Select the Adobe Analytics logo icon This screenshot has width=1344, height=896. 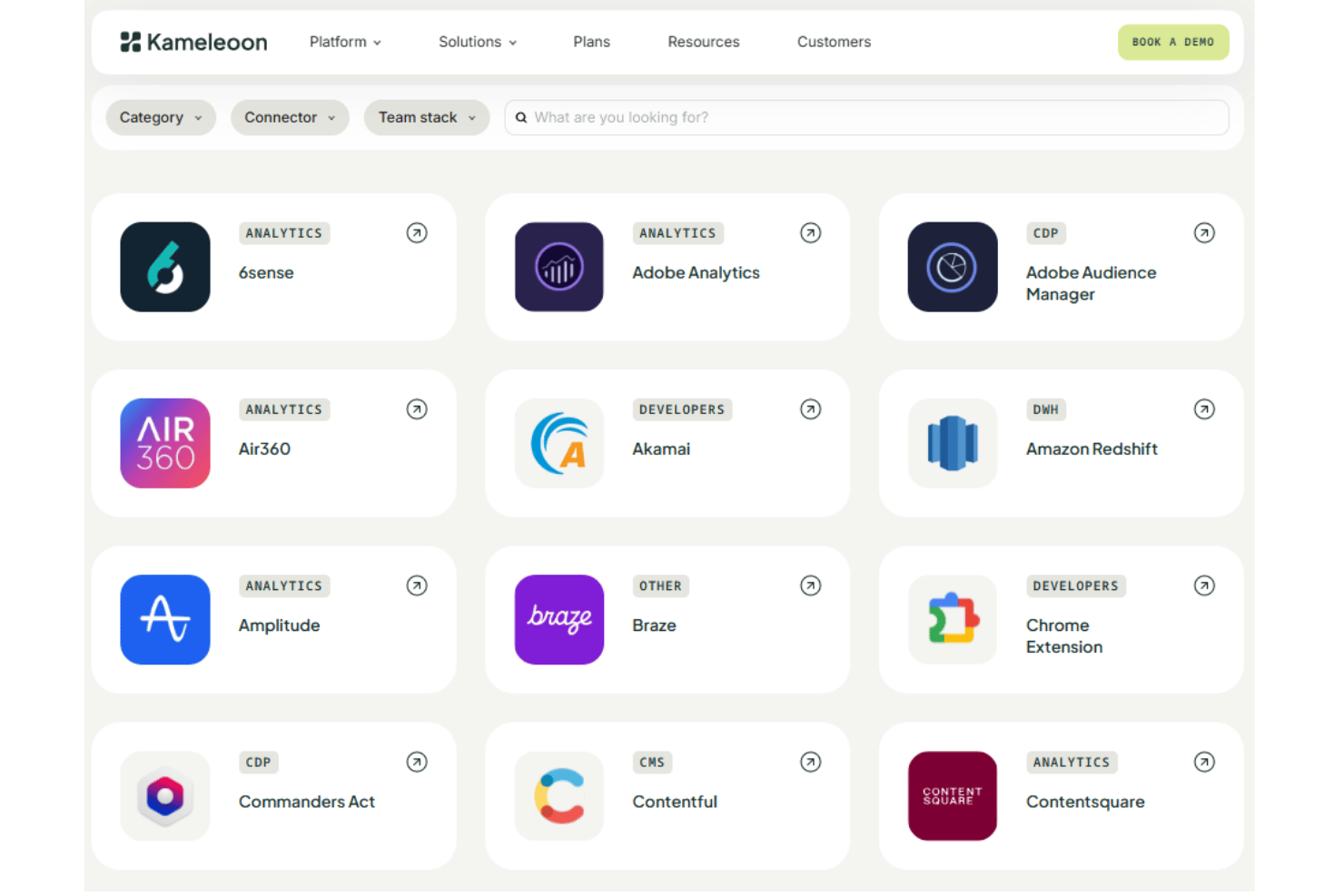point(559,267)
